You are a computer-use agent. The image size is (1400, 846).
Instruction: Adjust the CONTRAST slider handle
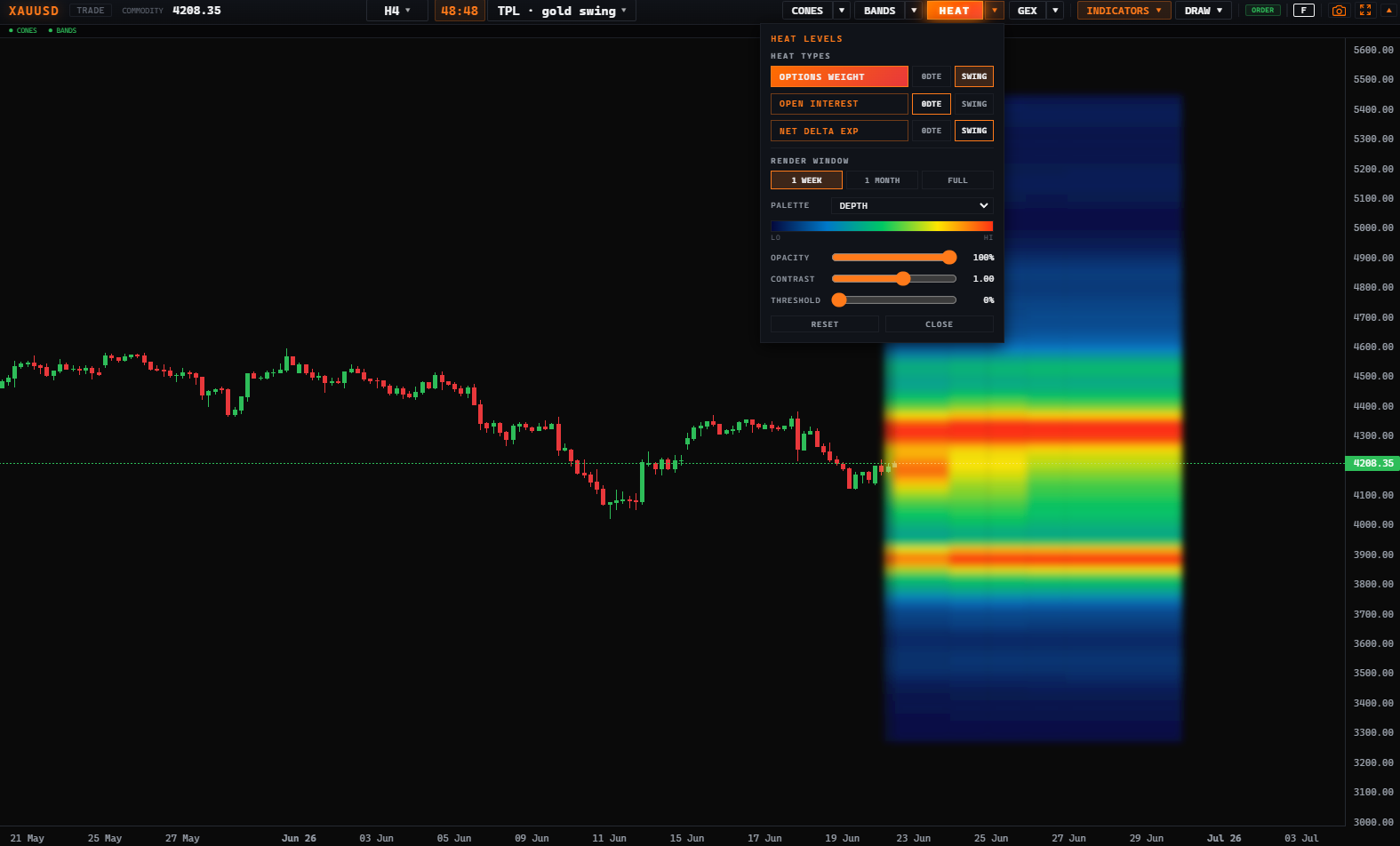[x=903, y=279]
